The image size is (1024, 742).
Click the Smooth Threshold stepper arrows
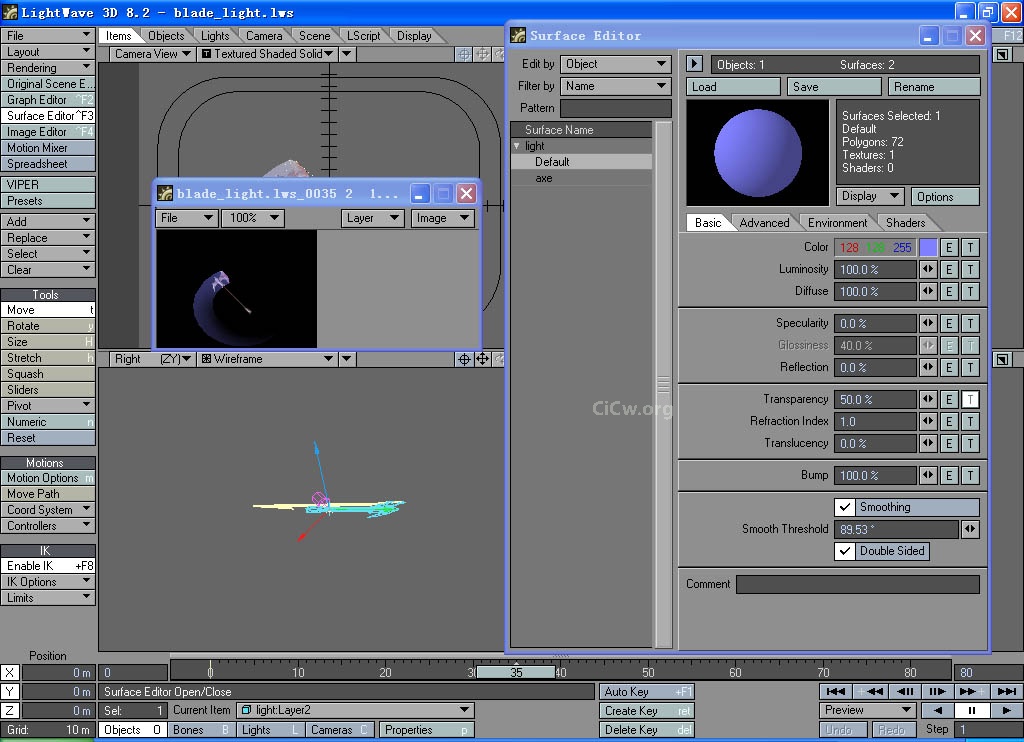click(970, 529)
